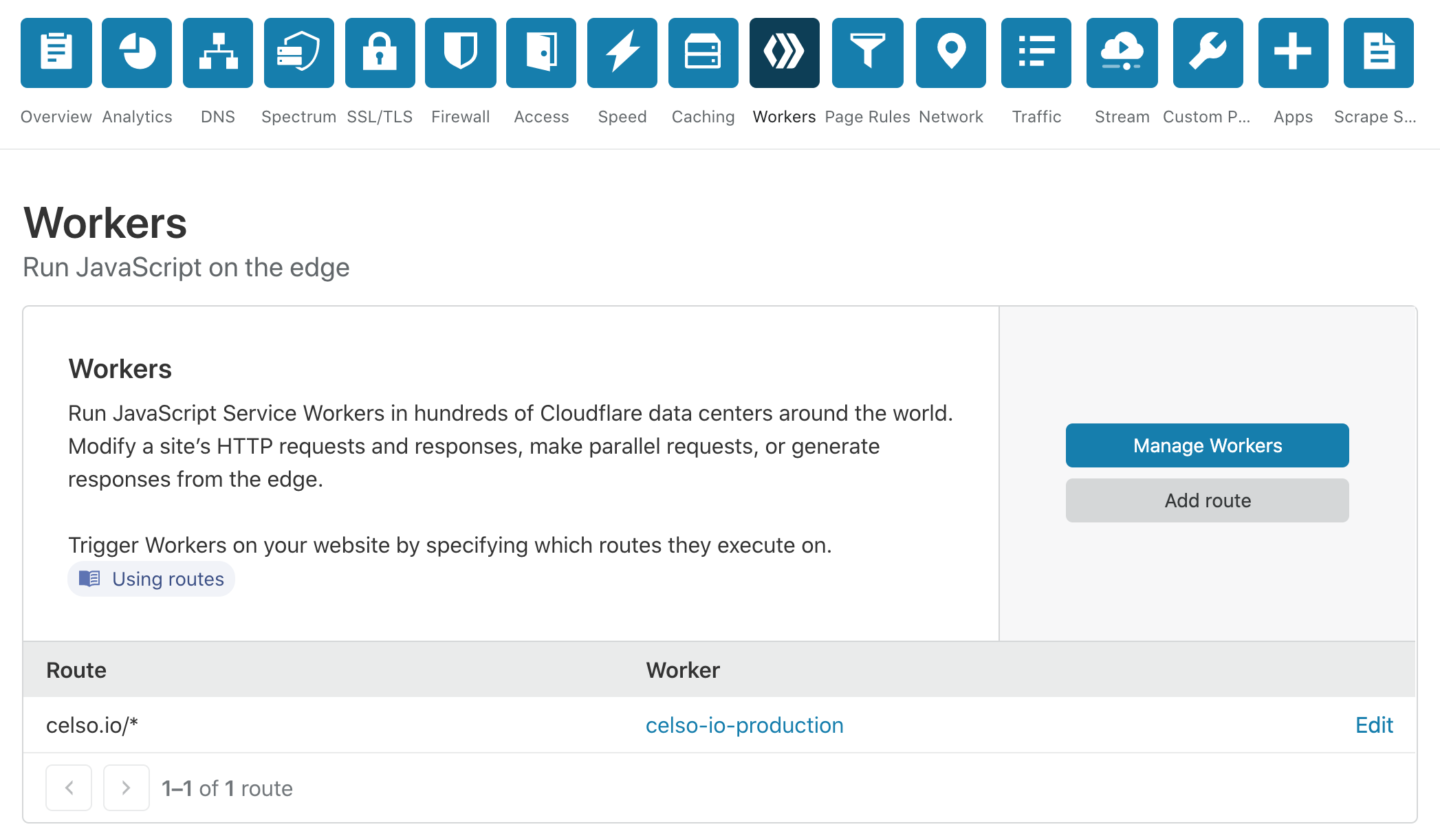Click the SSL/TLS padlock icon

tap(380, 52)
